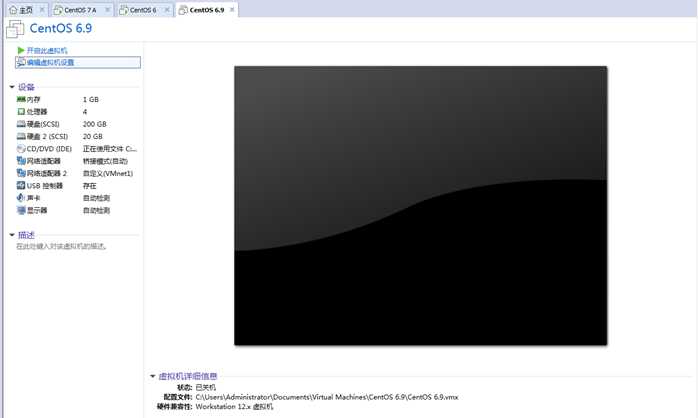Screen dimensions: 698x418
Task: Click the 处理器 processor device icon
Action: [x=21, y=112]
